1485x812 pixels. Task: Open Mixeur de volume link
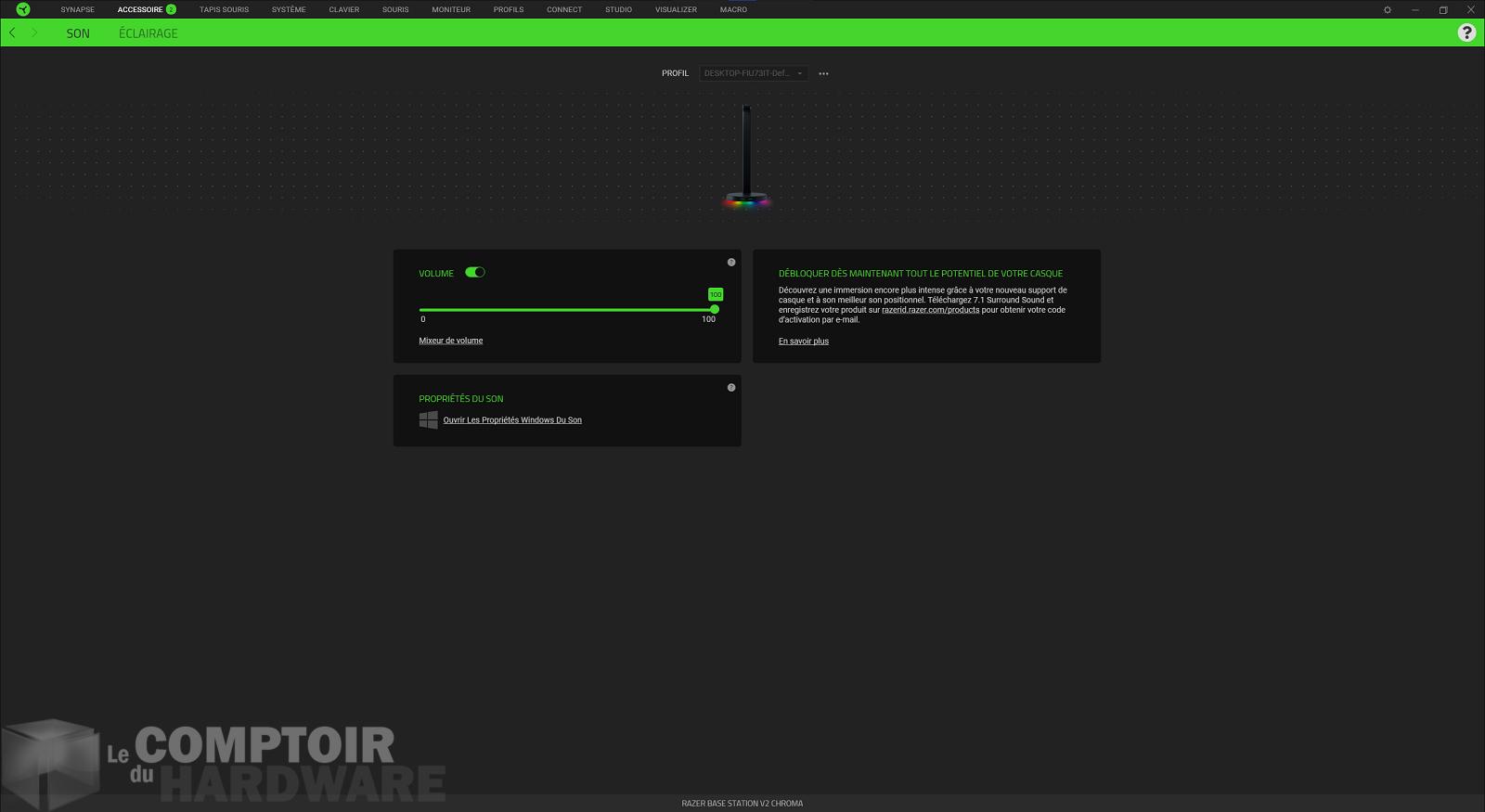[x=451, y=341]
